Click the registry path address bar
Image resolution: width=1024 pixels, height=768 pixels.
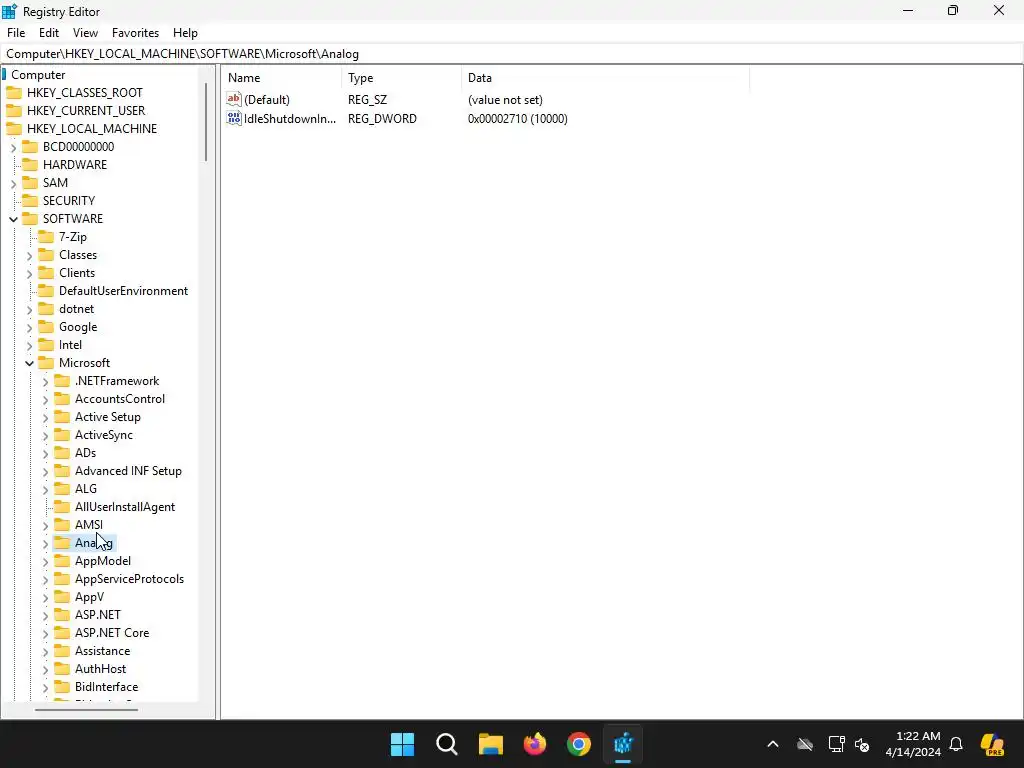tap(512, 54)
